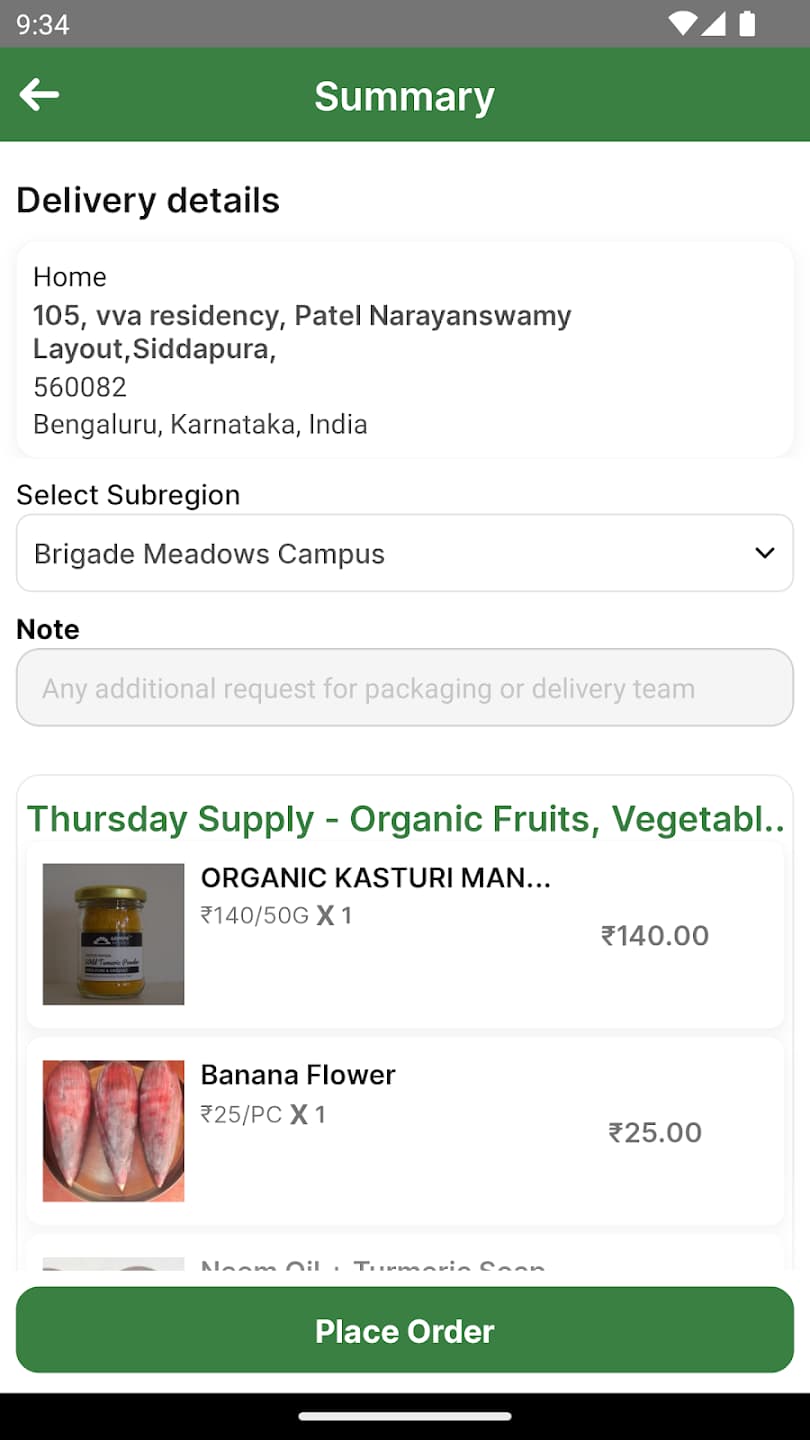
Task: Tap the Thursday Supply section heading
Action: (x=405, y=819)
